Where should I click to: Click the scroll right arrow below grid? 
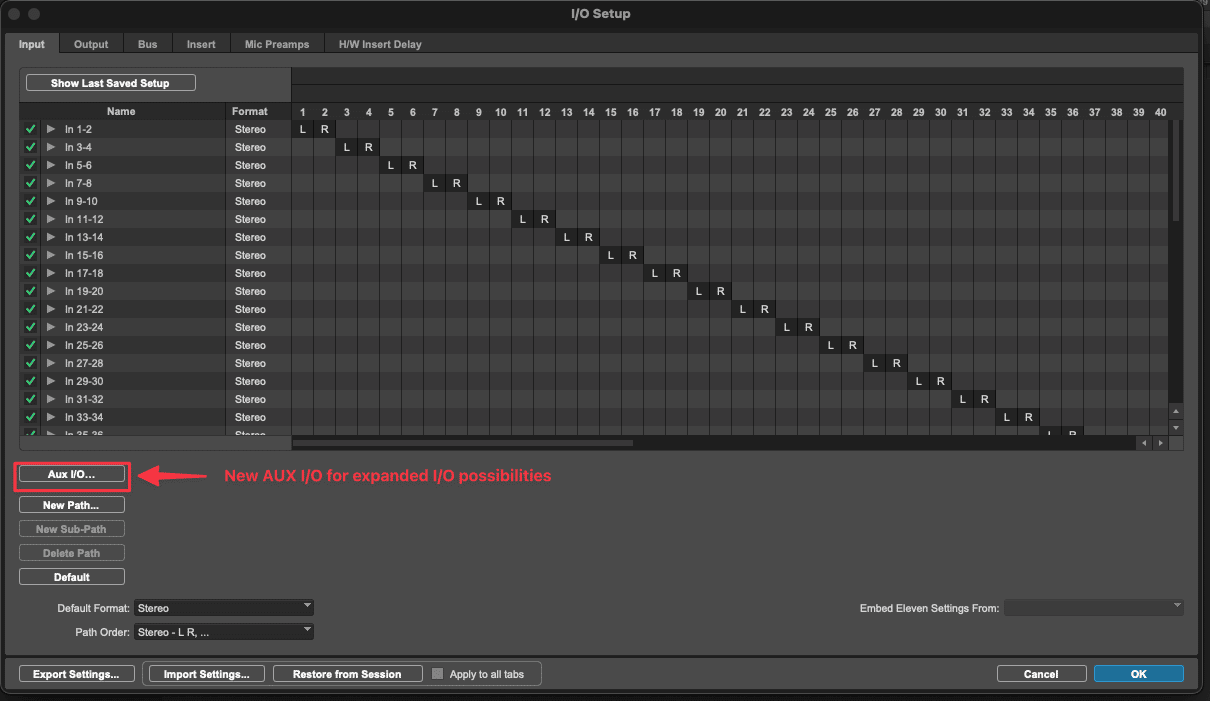coord(1160,442)
